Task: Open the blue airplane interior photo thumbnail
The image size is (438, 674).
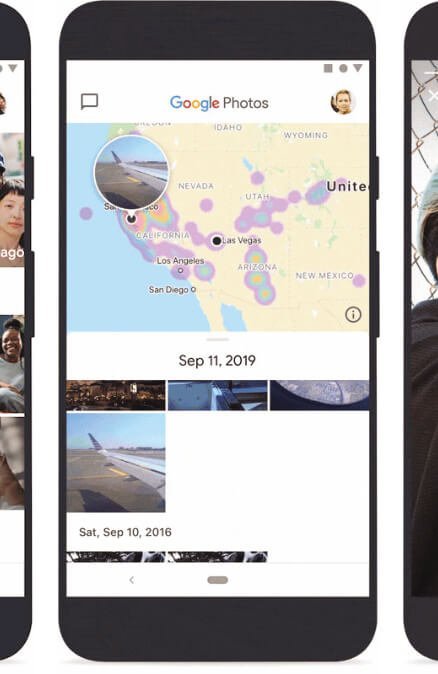Action: pos(217,395)
